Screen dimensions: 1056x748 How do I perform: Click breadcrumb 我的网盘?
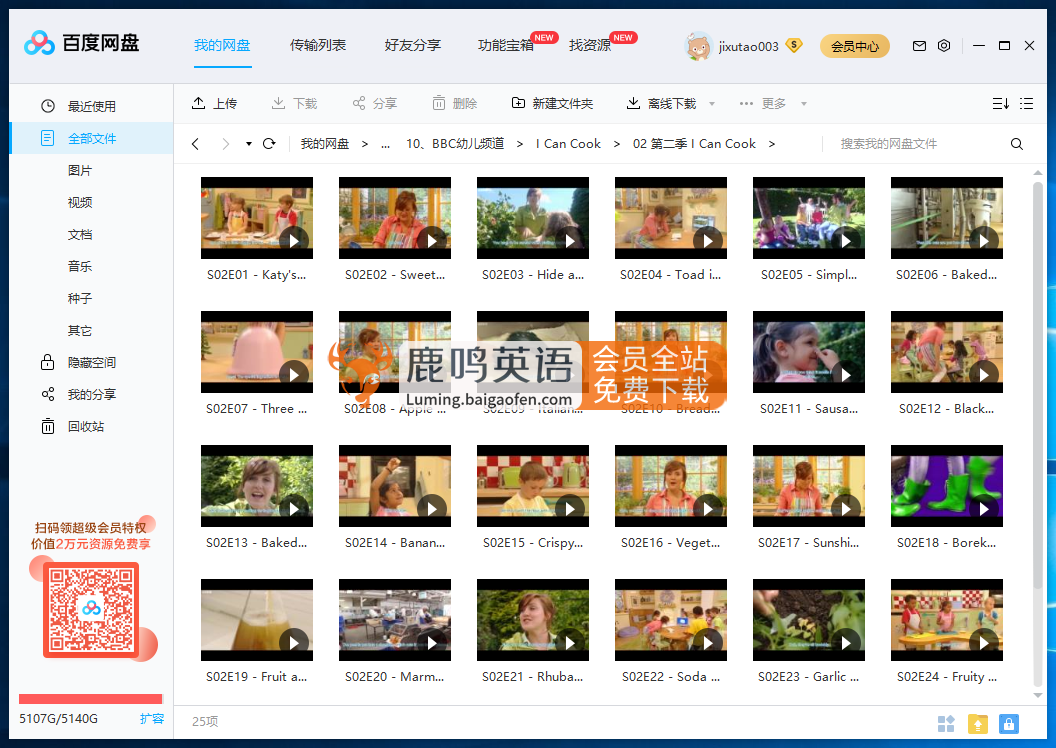click(x=325, y=143)
